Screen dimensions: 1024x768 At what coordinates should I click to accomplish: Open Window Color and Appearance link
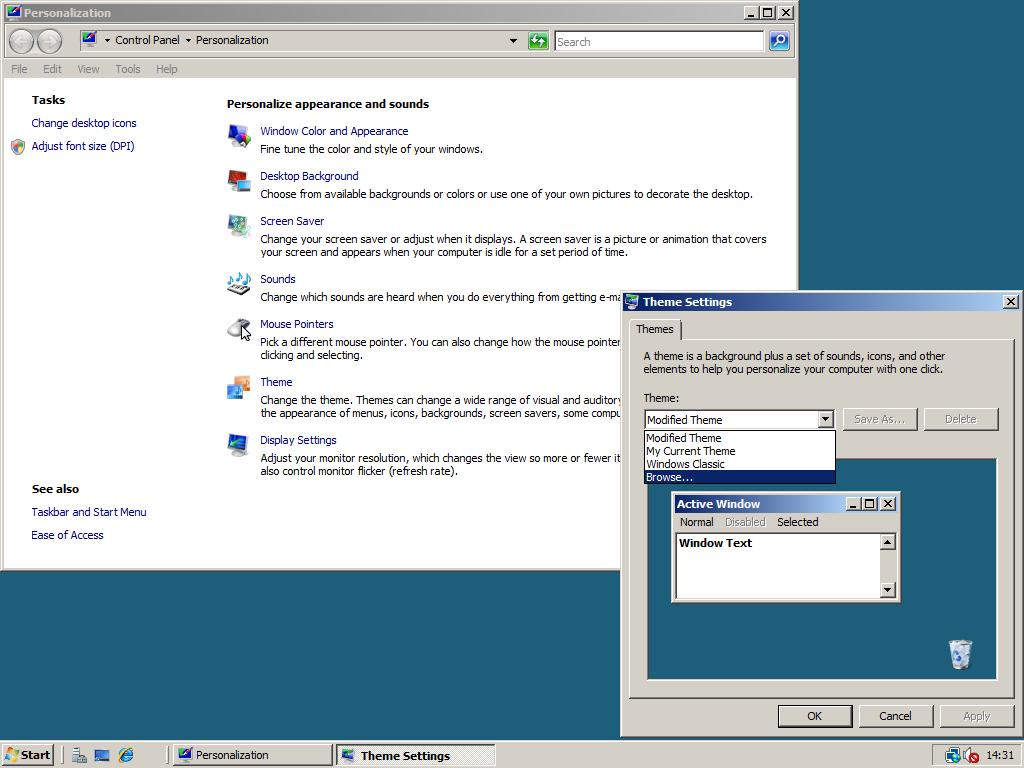coord(334,131)
